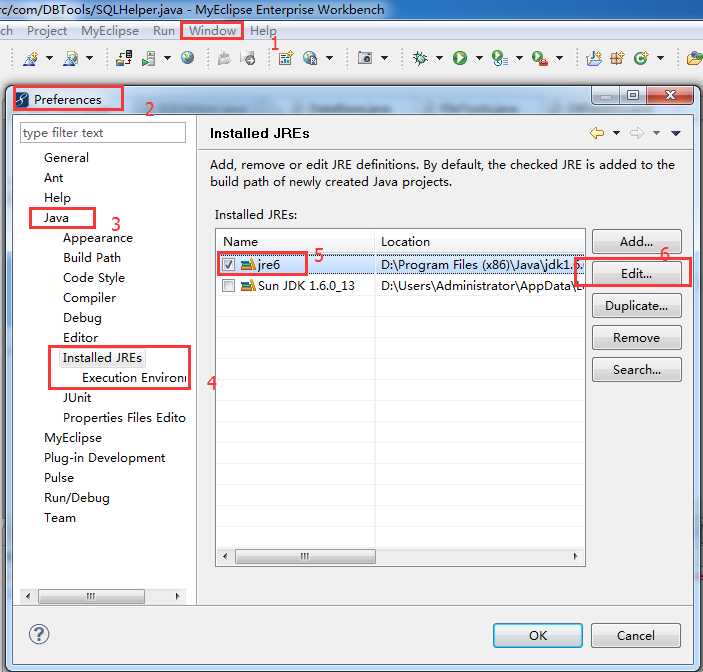Click the Edit... button

coord(637,273)
